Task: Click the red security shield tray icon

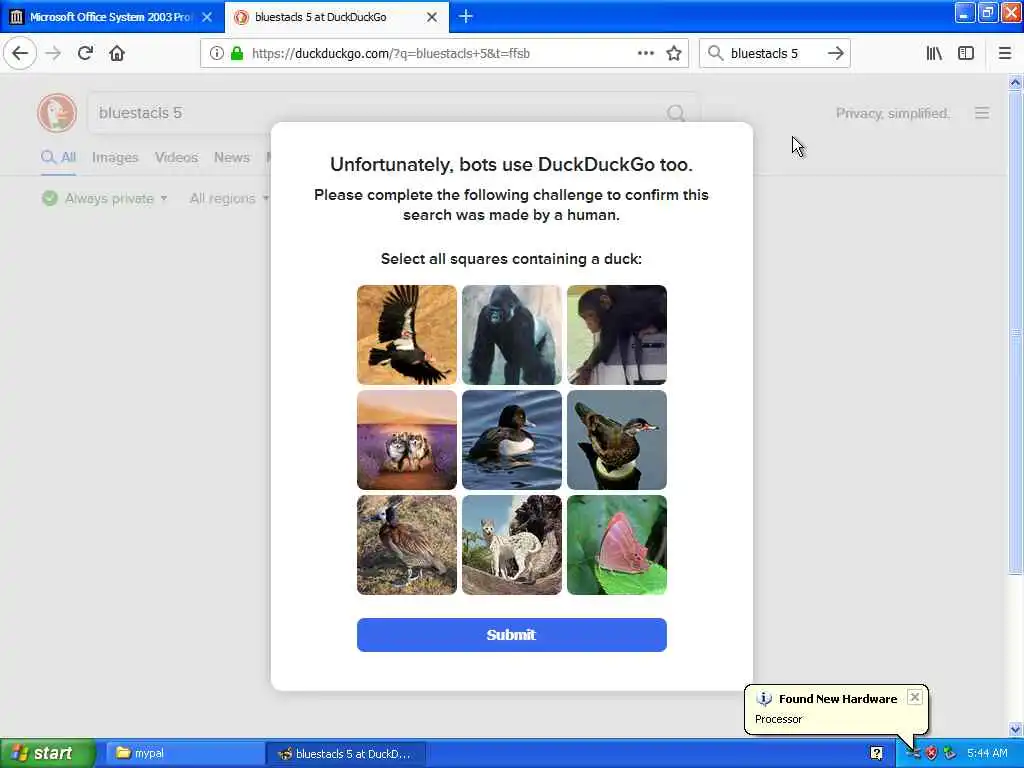Action: click(x=931, y=753)
